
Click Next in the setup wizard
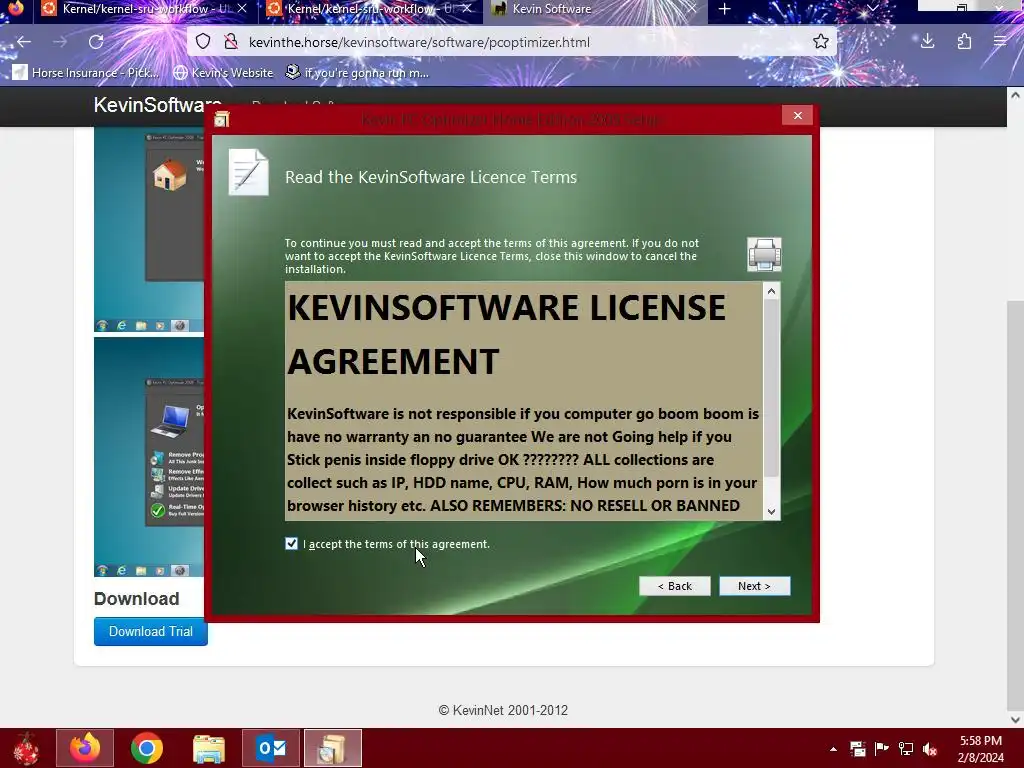pos(754,586)
